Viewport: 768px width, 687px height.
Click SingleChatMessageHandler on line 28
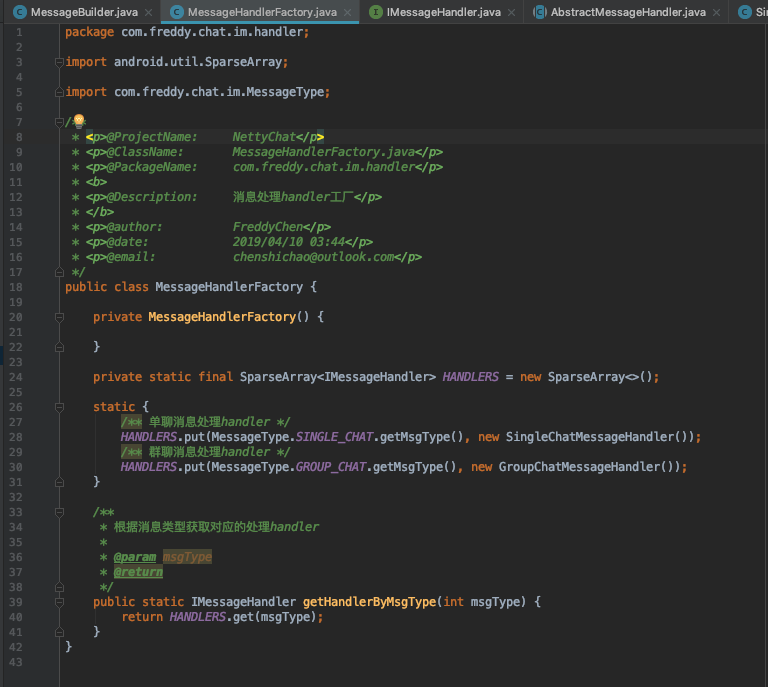point(590,437)
